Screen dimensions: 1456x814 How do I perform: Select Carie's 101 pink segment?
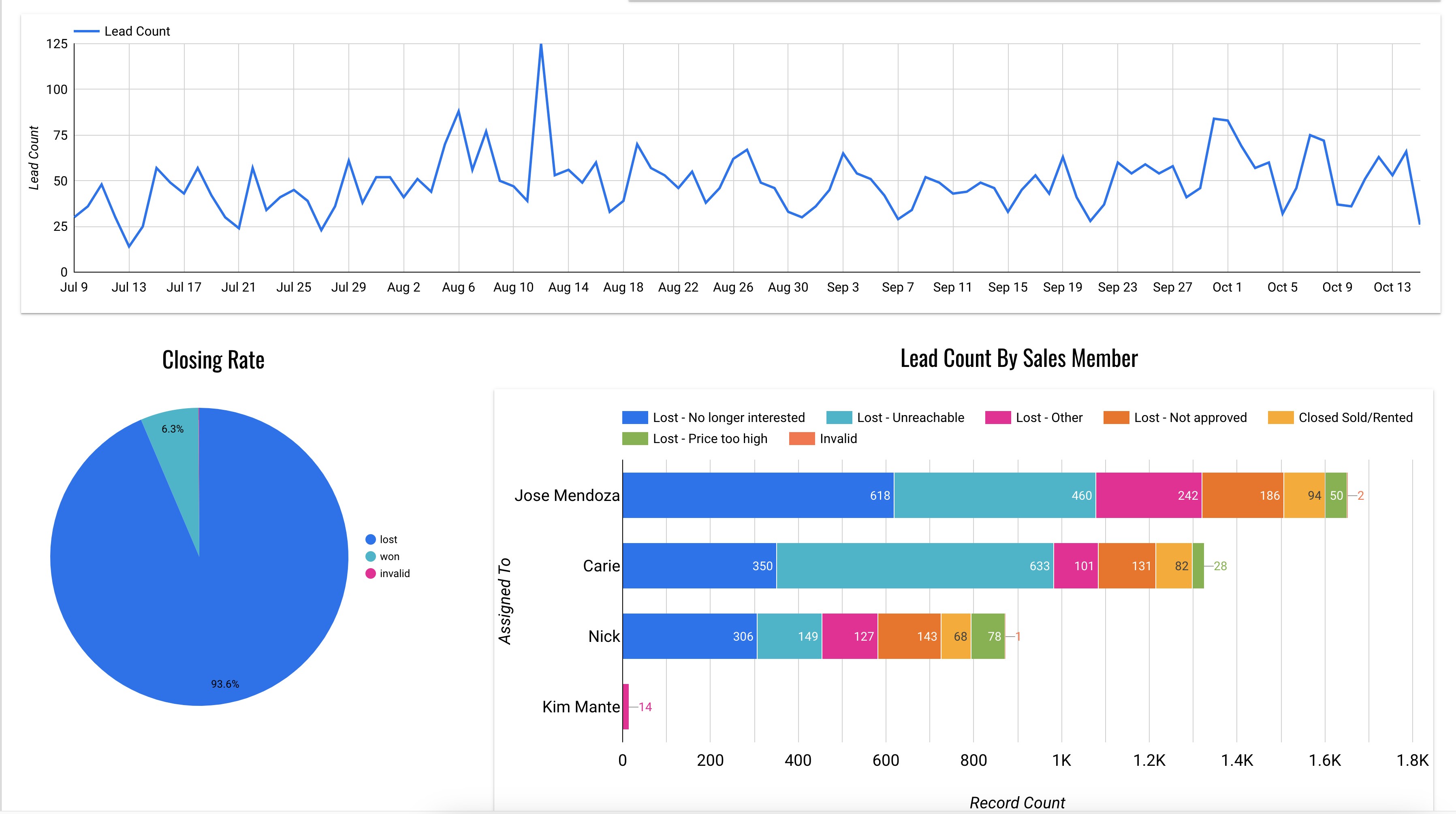coord(1076,566)
